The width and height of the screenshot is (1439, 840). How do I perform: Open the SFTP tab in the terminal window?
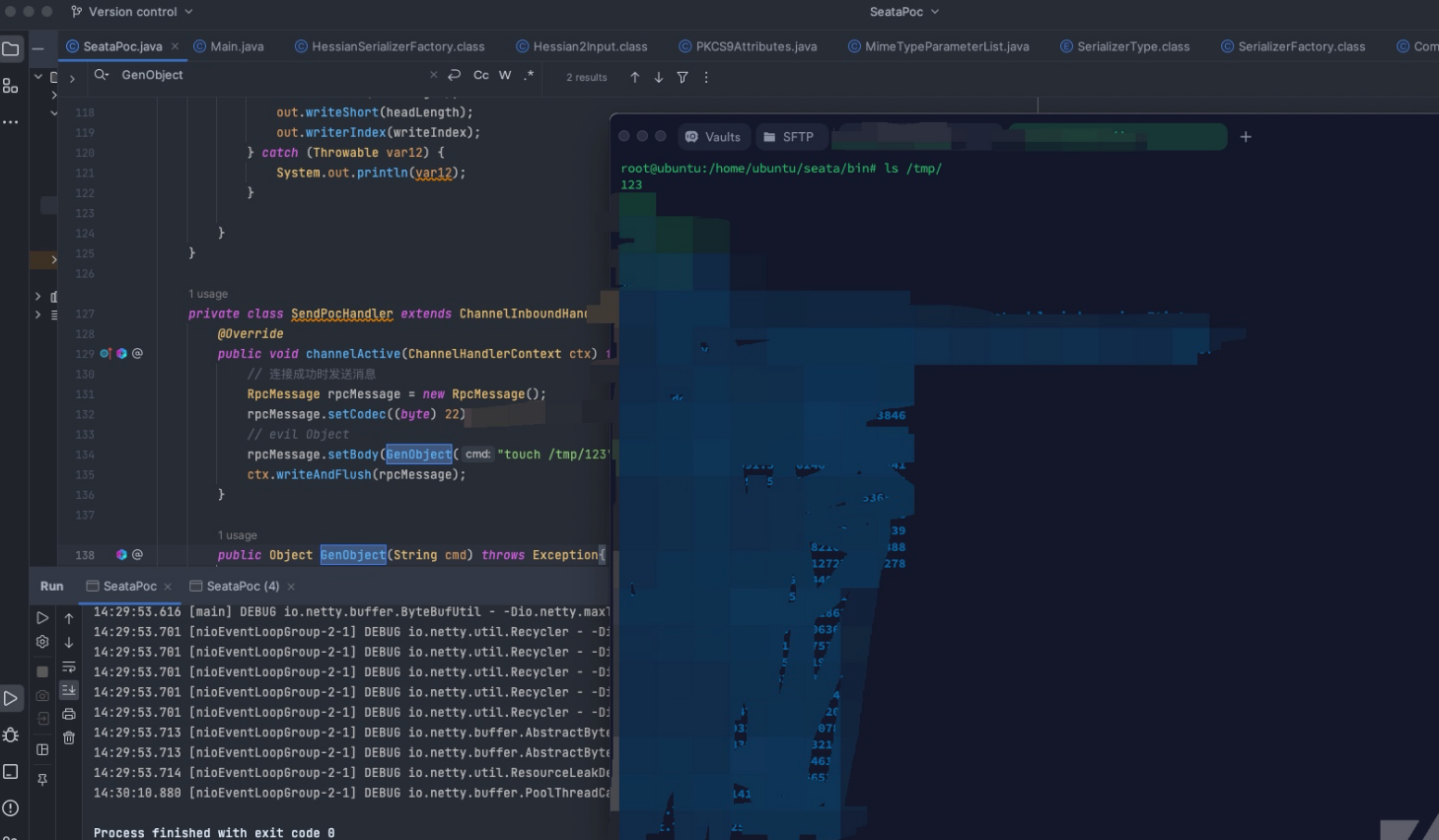789,137
